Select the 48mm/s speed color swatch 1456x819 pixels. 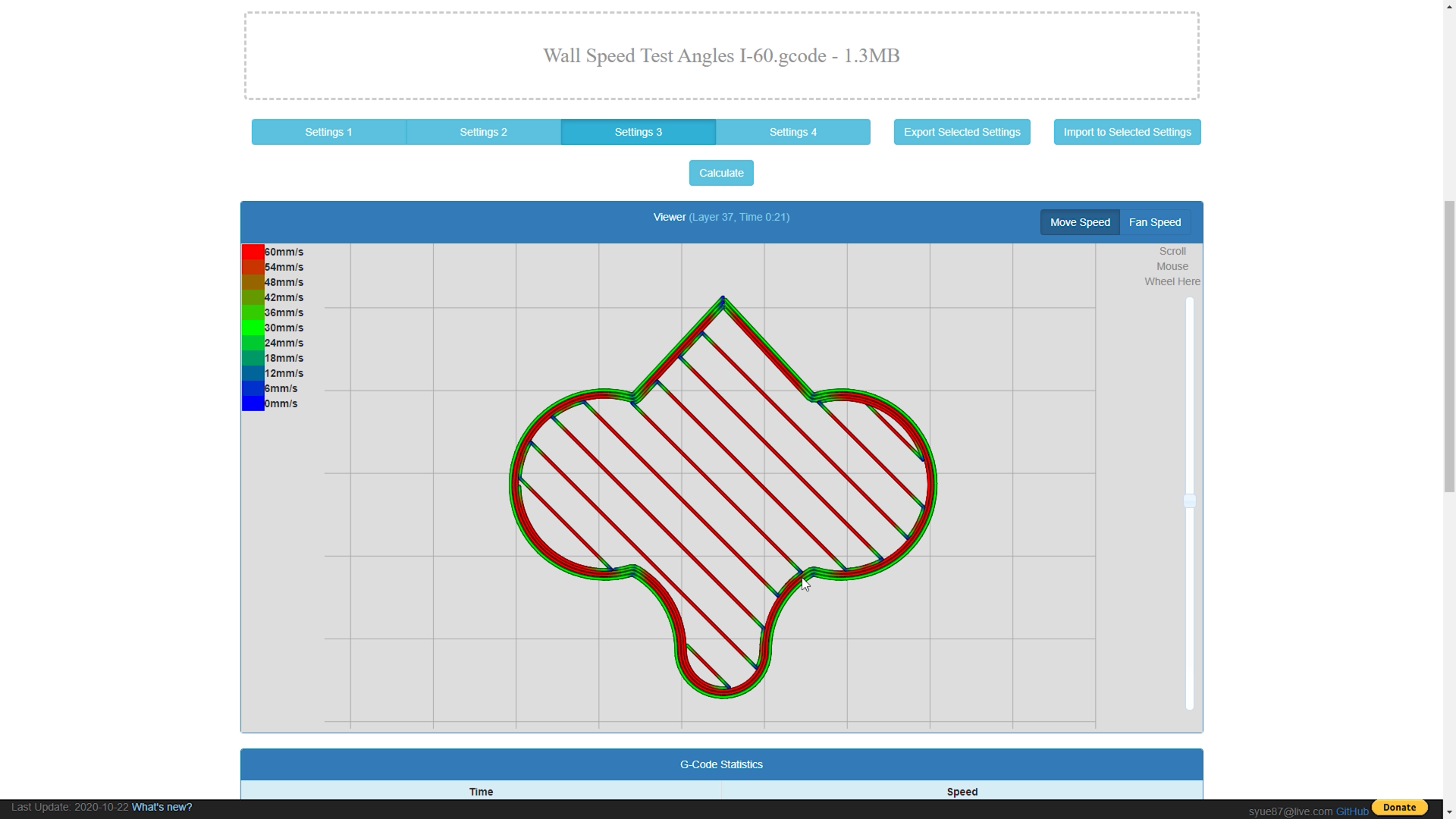[x=252, y=282]
